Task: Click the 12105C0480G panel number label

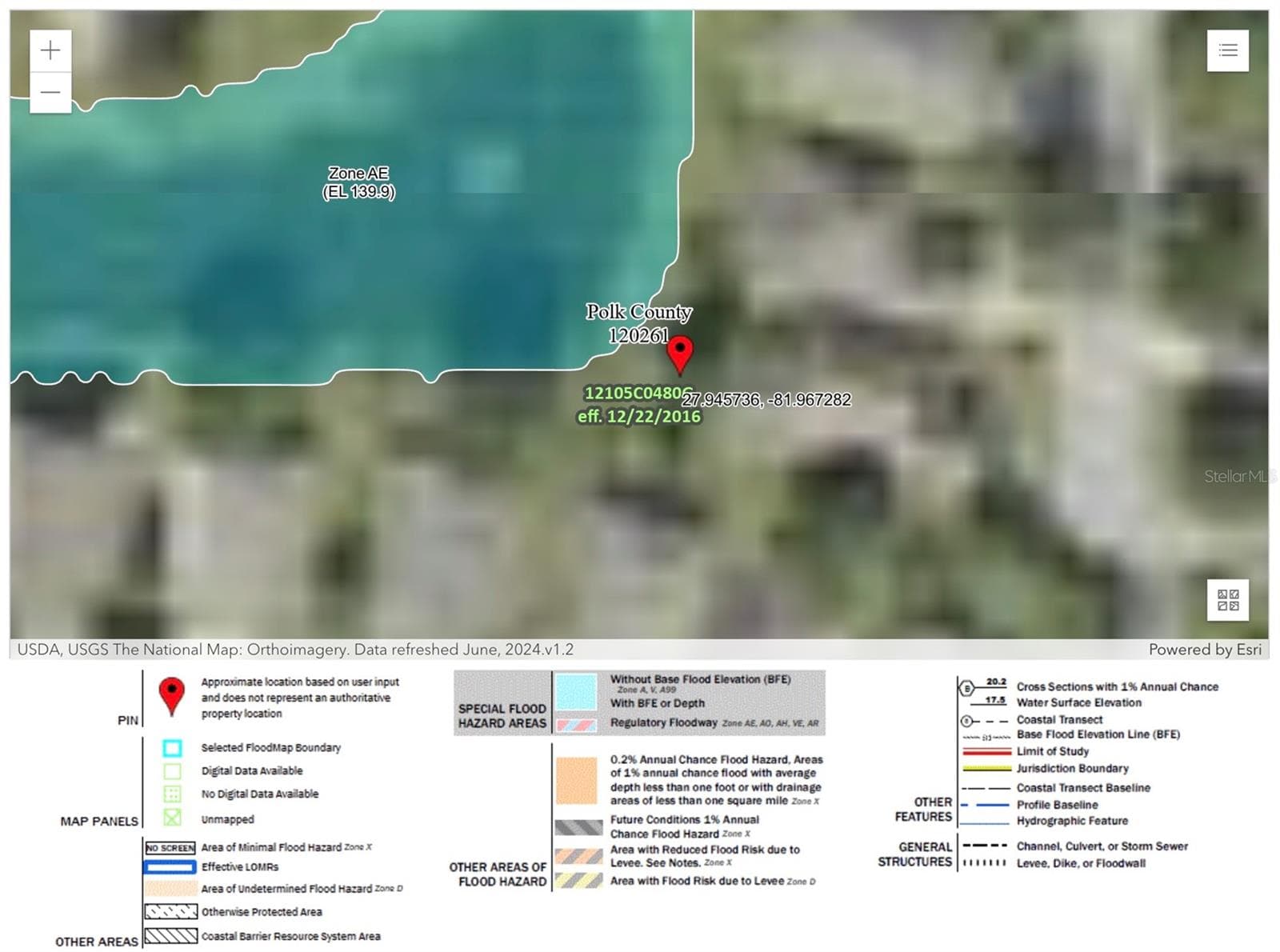Action: point(638,393)
